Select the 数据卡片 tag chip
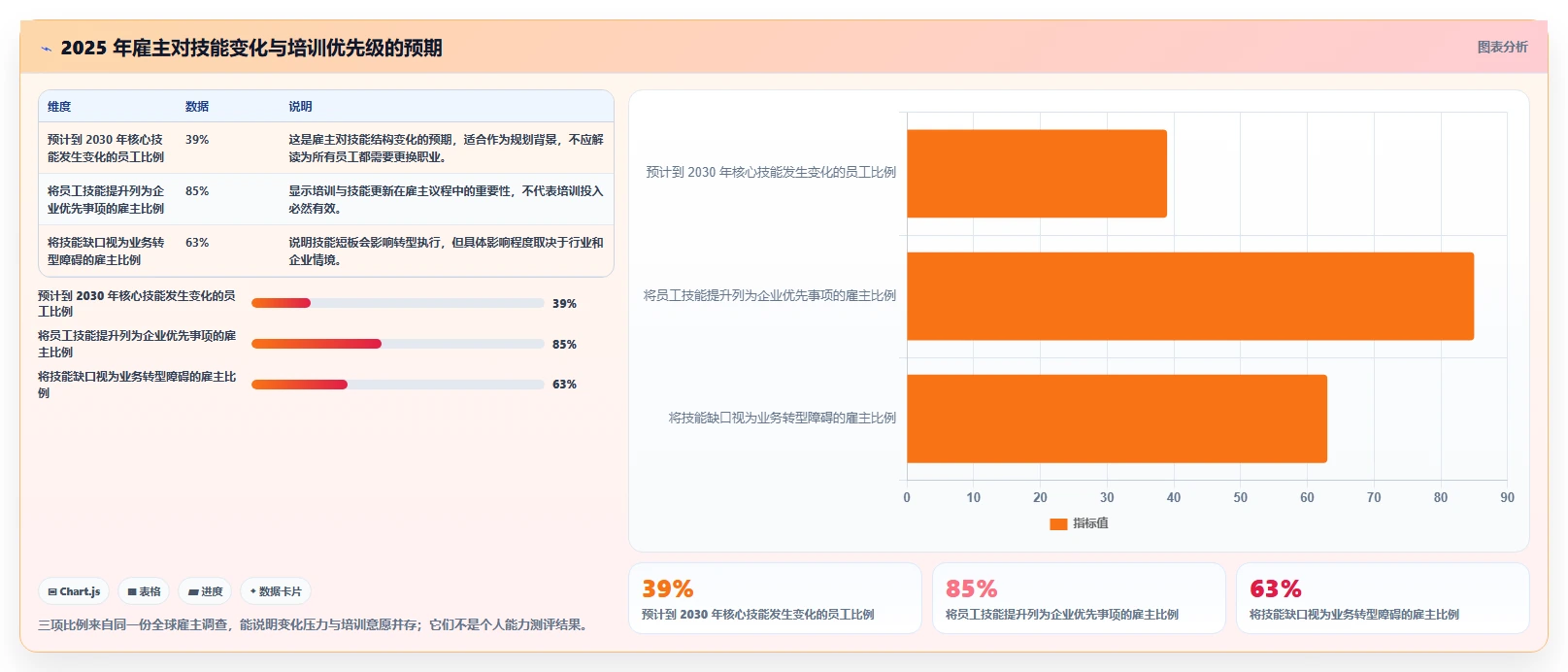1568x672 pixels. pyautogui.click(x=276, y=591)
